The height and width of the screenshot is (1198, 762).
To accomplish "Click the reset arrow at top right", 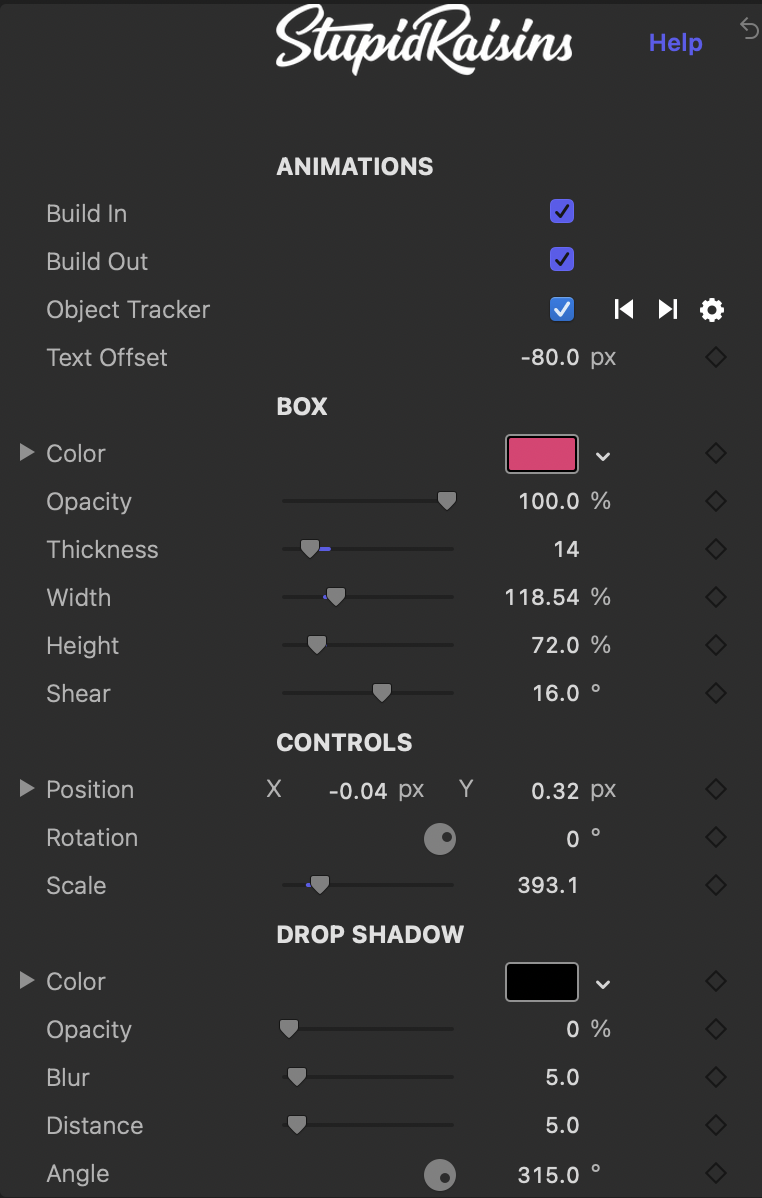I will click(749, 28).
